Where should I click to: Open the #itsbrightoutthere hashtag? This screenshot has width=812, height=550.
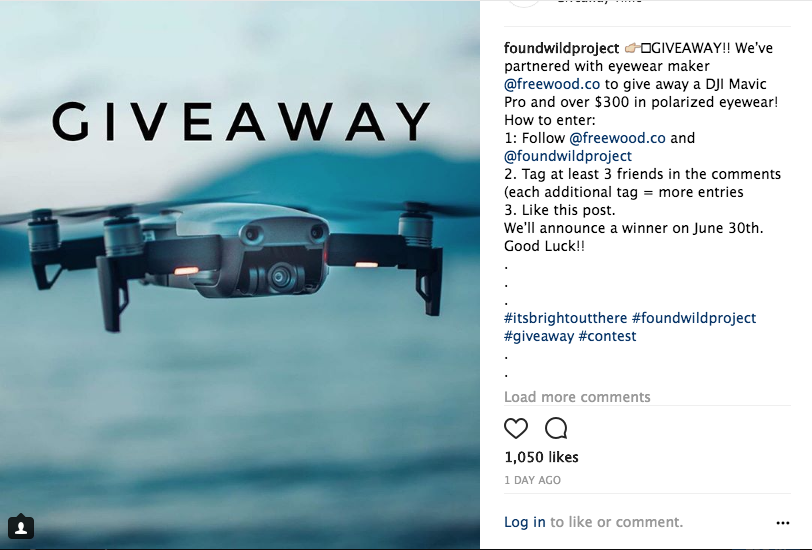pos(566,318)
